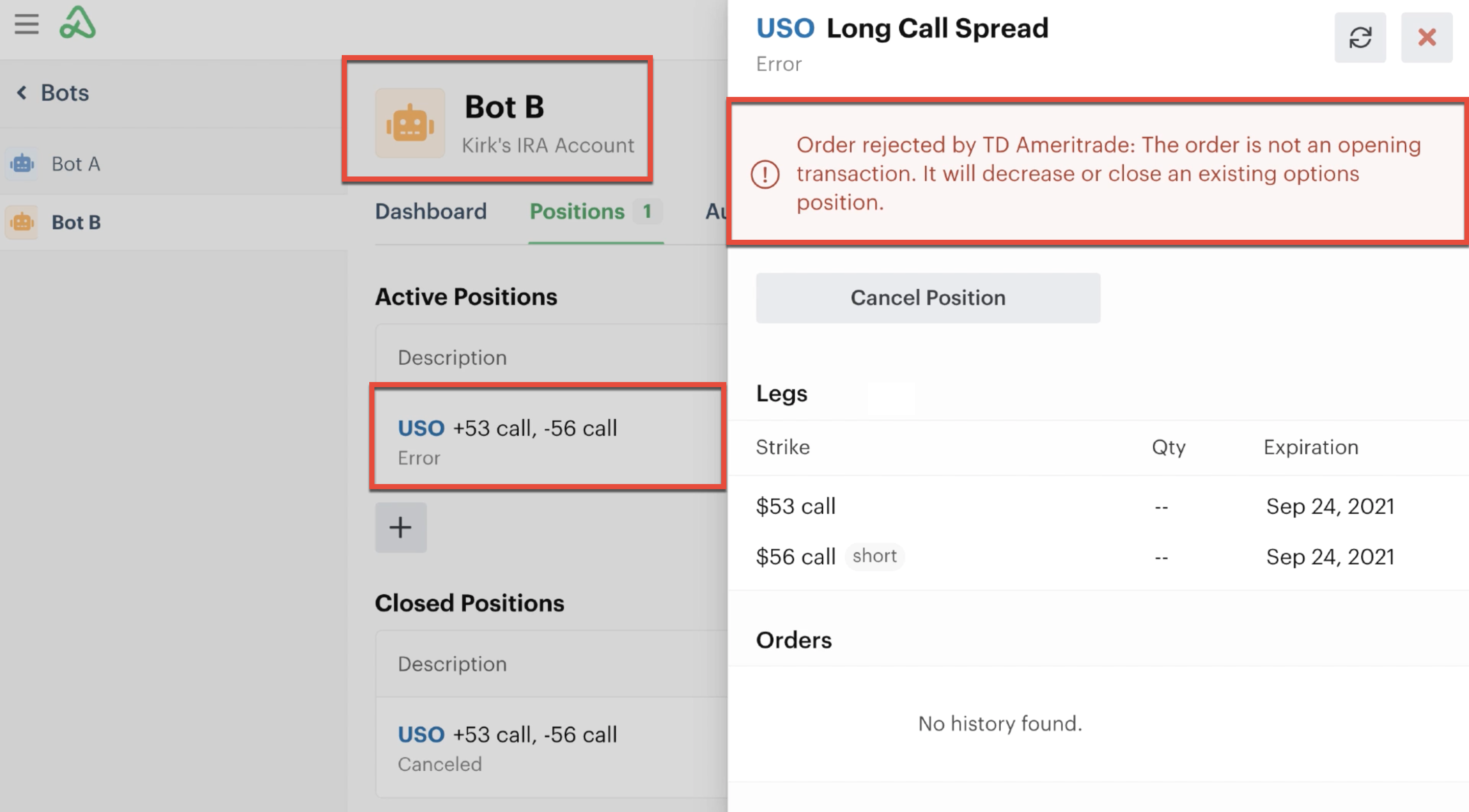Click the green Option Alpha logo
This screenshot has height=812, width=1469.
point(78,23)
